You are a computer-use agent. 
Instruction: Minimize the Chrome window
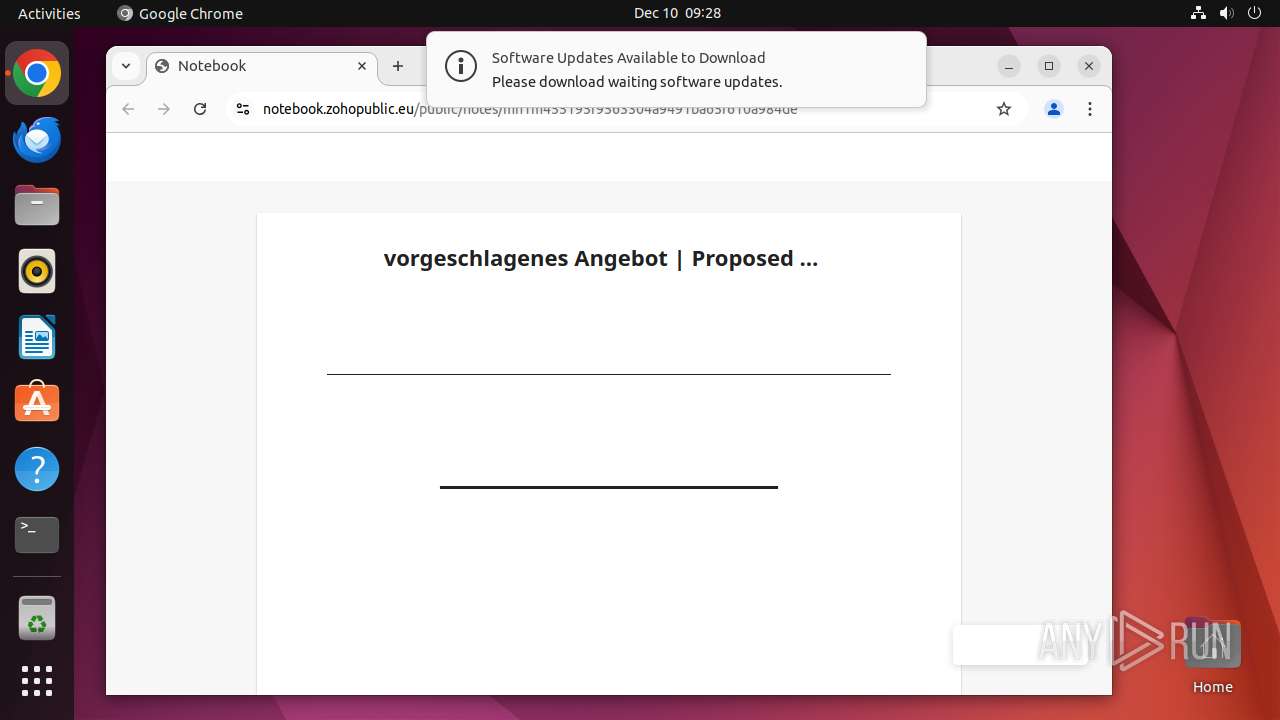click(1009, 66)
